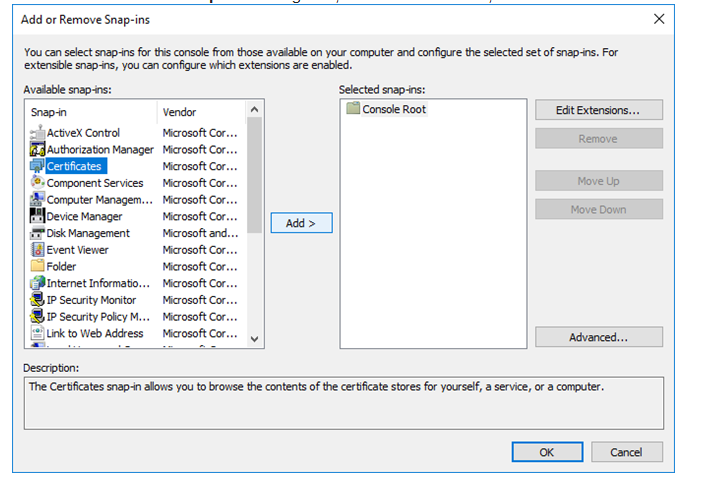The image size is (715, 482).
Task: Click the Device Manager icon
Action: point(38,217)
